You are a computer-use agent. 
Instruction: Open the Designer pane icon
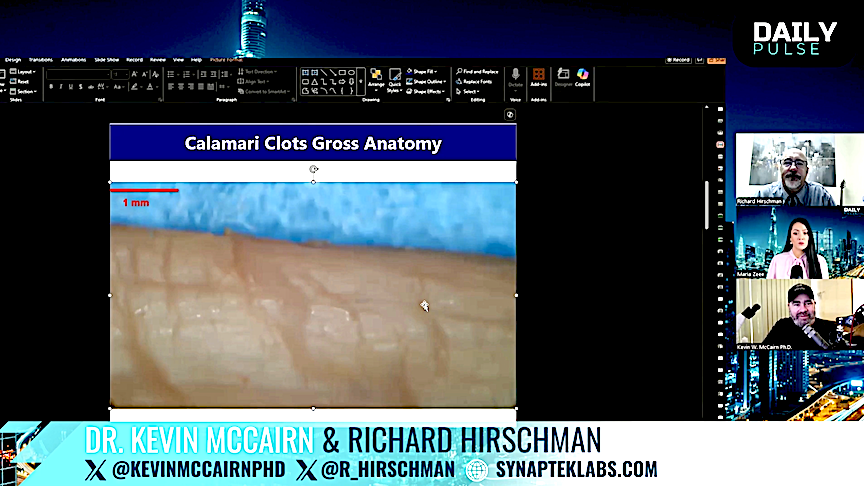pos(561,76)
